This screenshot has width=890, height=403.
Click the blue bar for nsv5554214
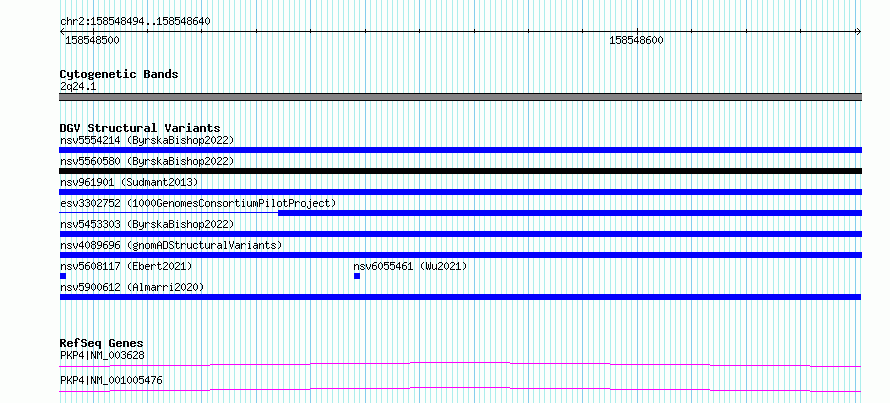[460, 150]
